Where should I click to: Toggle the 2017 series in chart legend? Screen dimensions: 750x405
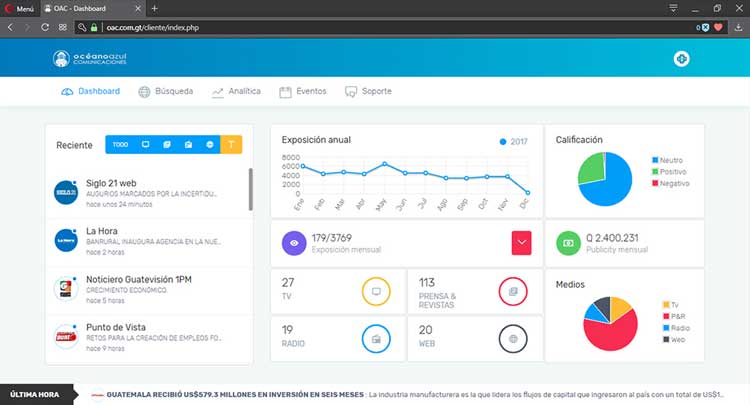513,142
